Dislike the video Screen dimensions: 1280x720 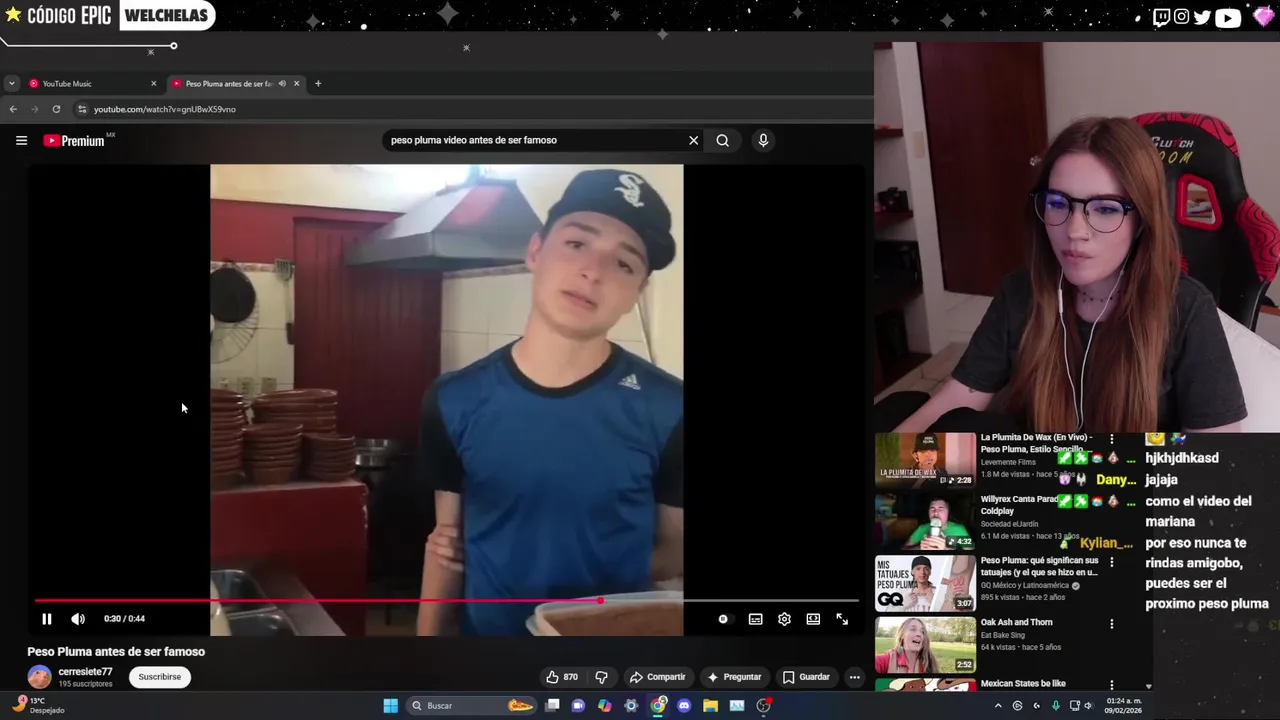pos(601,677)
